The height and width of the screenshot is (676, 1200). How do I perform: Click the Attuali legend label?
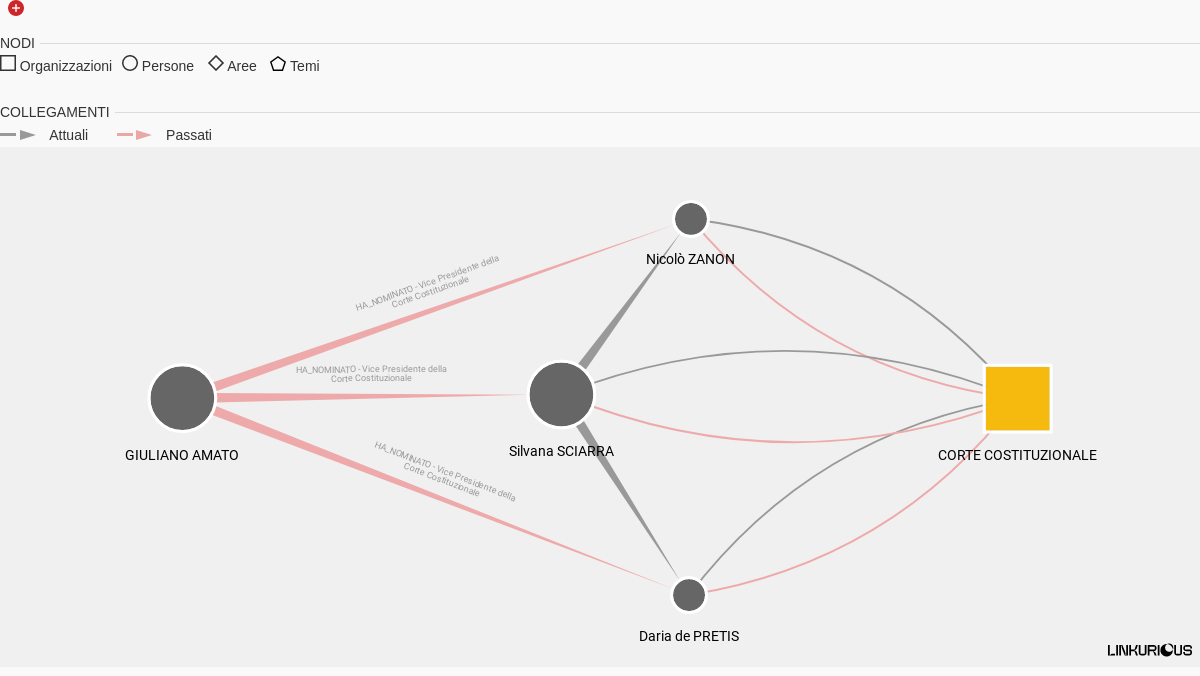pos(69,135)
